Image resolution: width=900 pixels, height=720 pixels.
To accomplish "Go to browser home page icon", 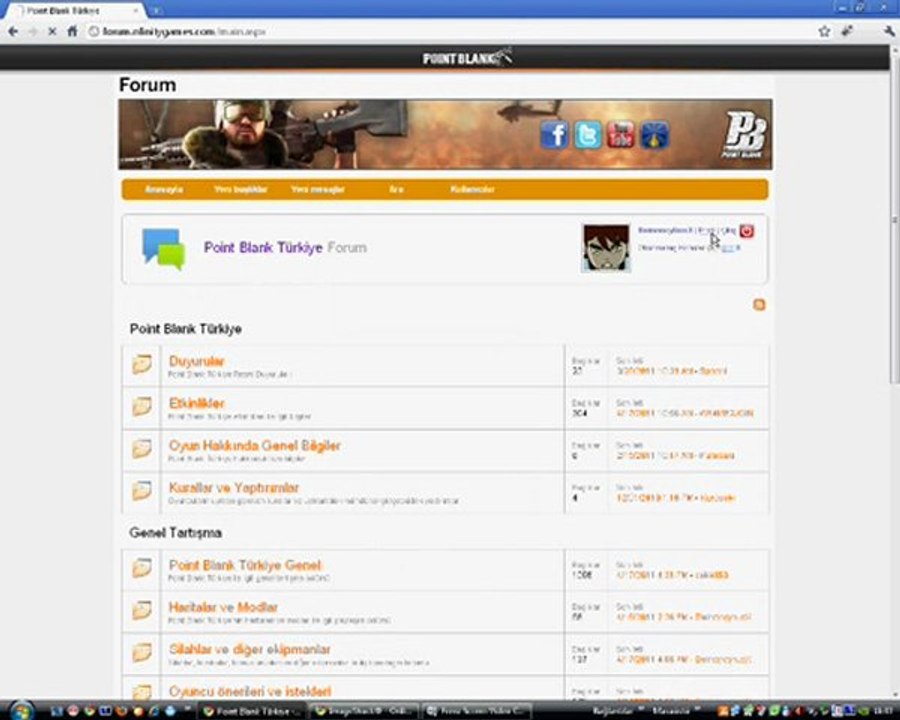I will tap(72, 32).
